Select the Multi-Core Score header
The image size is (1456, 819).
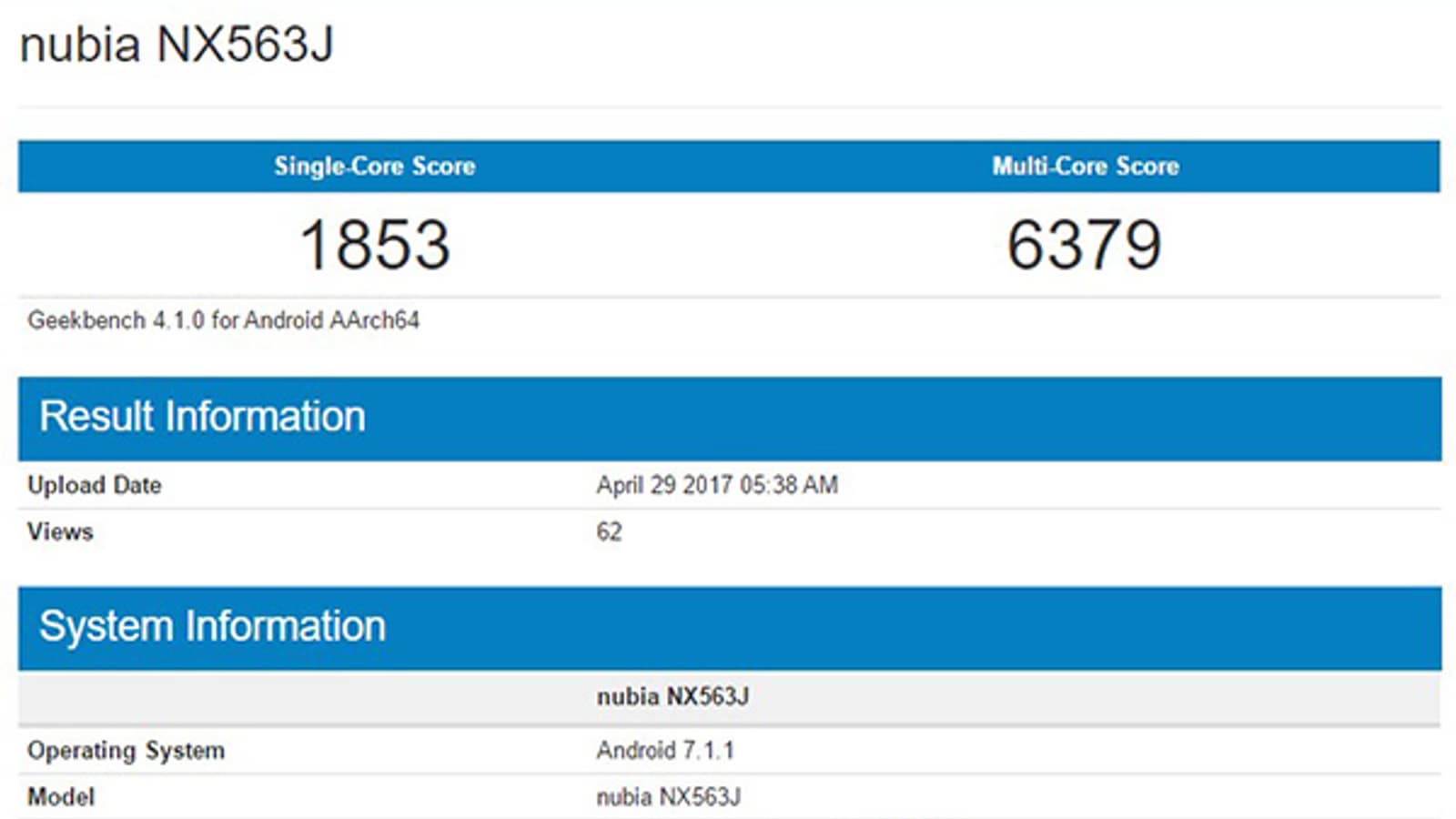(1086, 167)
